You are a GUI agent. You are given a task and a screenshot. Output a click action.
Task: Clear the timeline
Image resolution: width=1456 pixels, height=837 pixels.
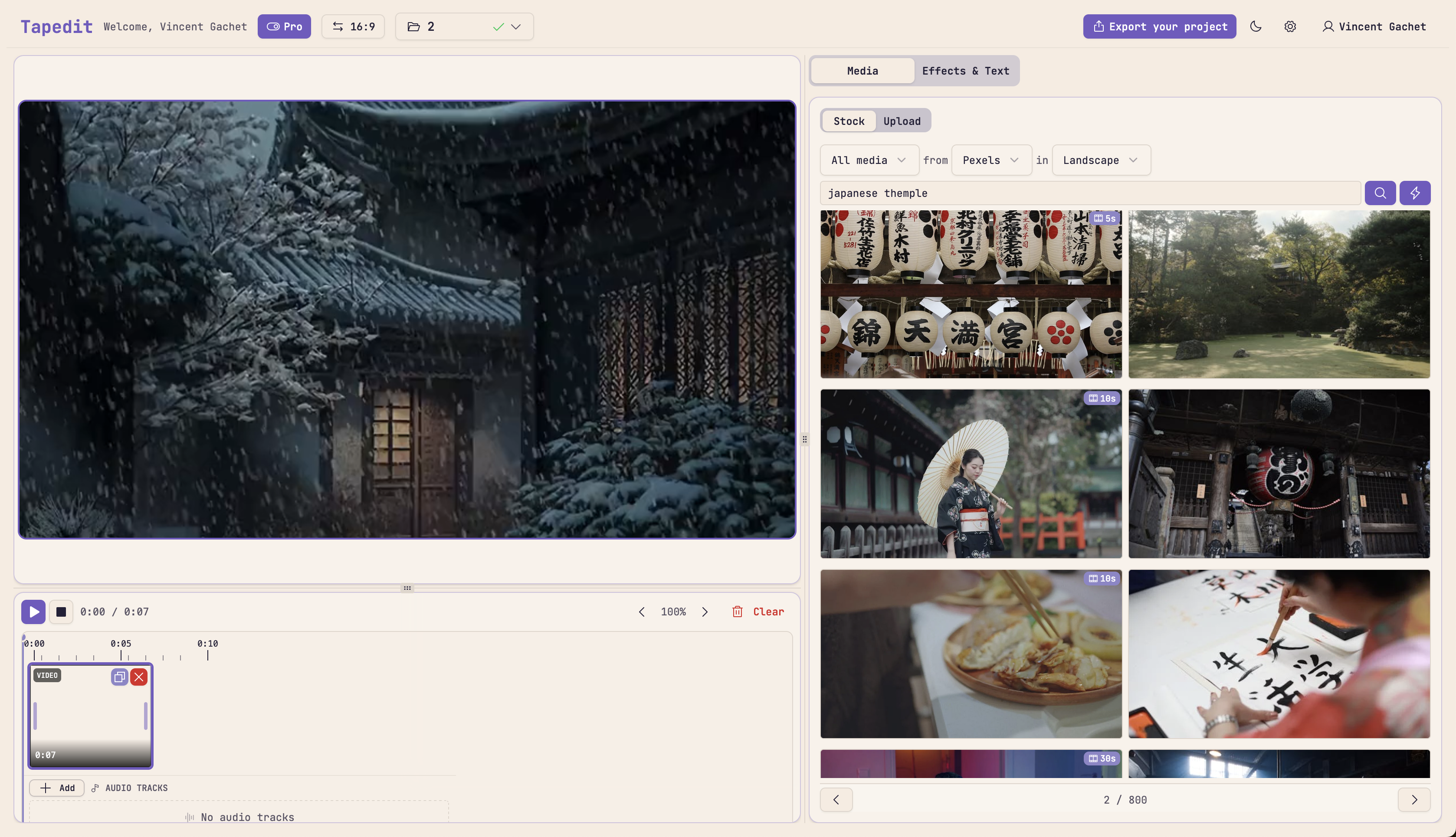(758, 611)
